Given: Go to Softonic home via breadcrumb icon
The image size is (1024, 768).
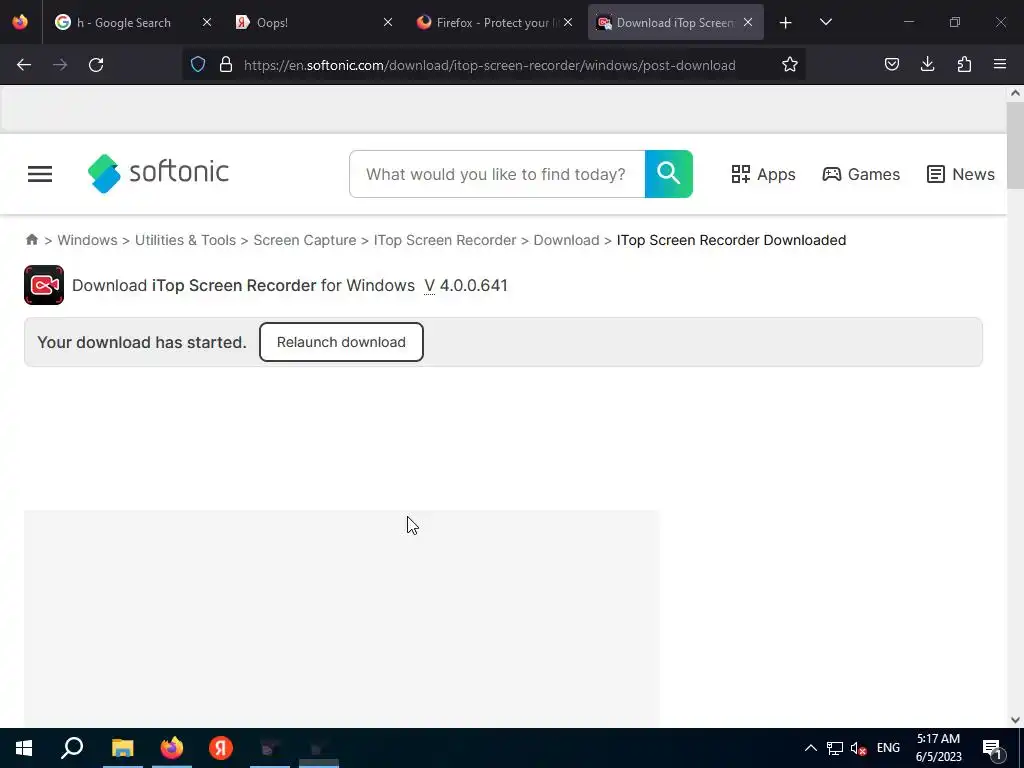Looking at the screenshot, I should coord(31,240).
